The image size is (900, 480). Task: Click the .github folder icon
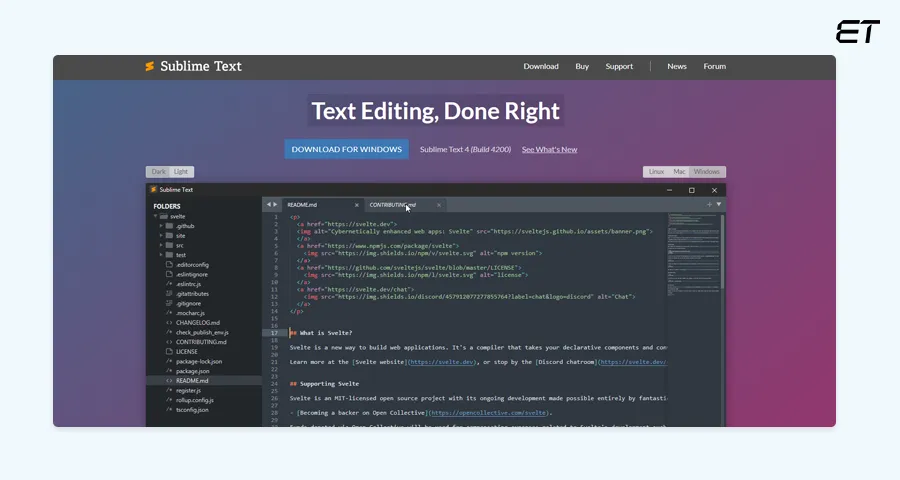coord(169,226)
